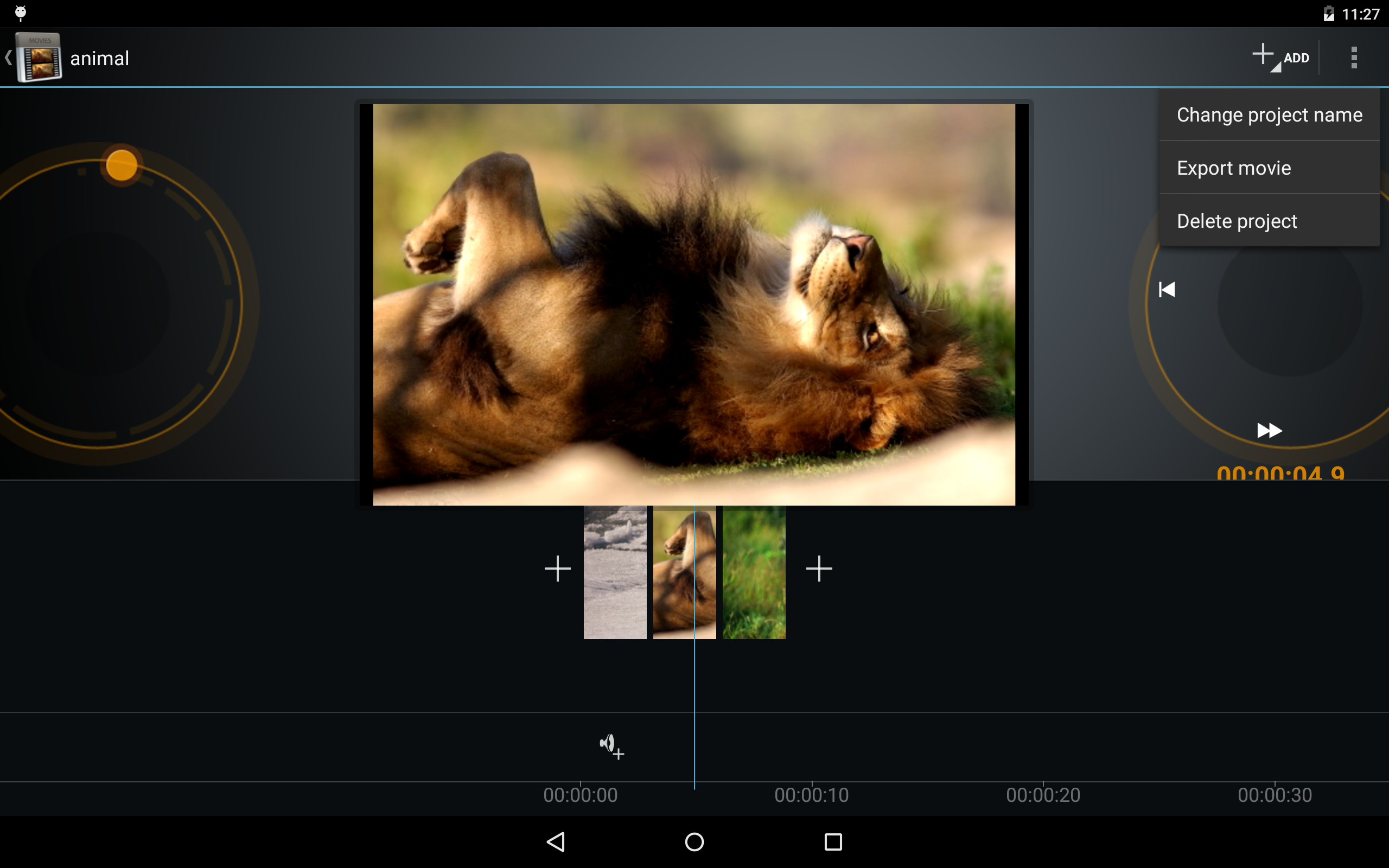1389x868 pixels.
Task: Add clip with plus right of thumbnails
Action: pyautogui.click(x=818, y=569)
